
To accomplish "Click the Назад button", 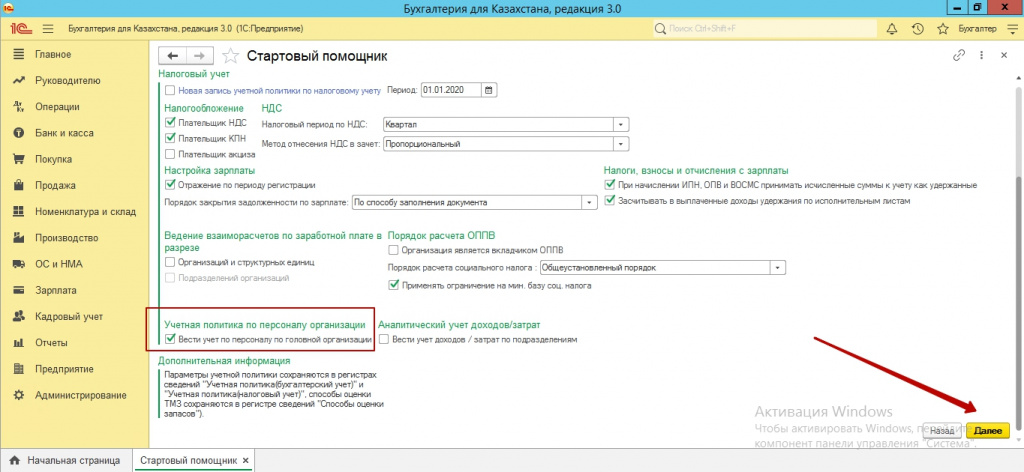I will [x=942, y=431].
